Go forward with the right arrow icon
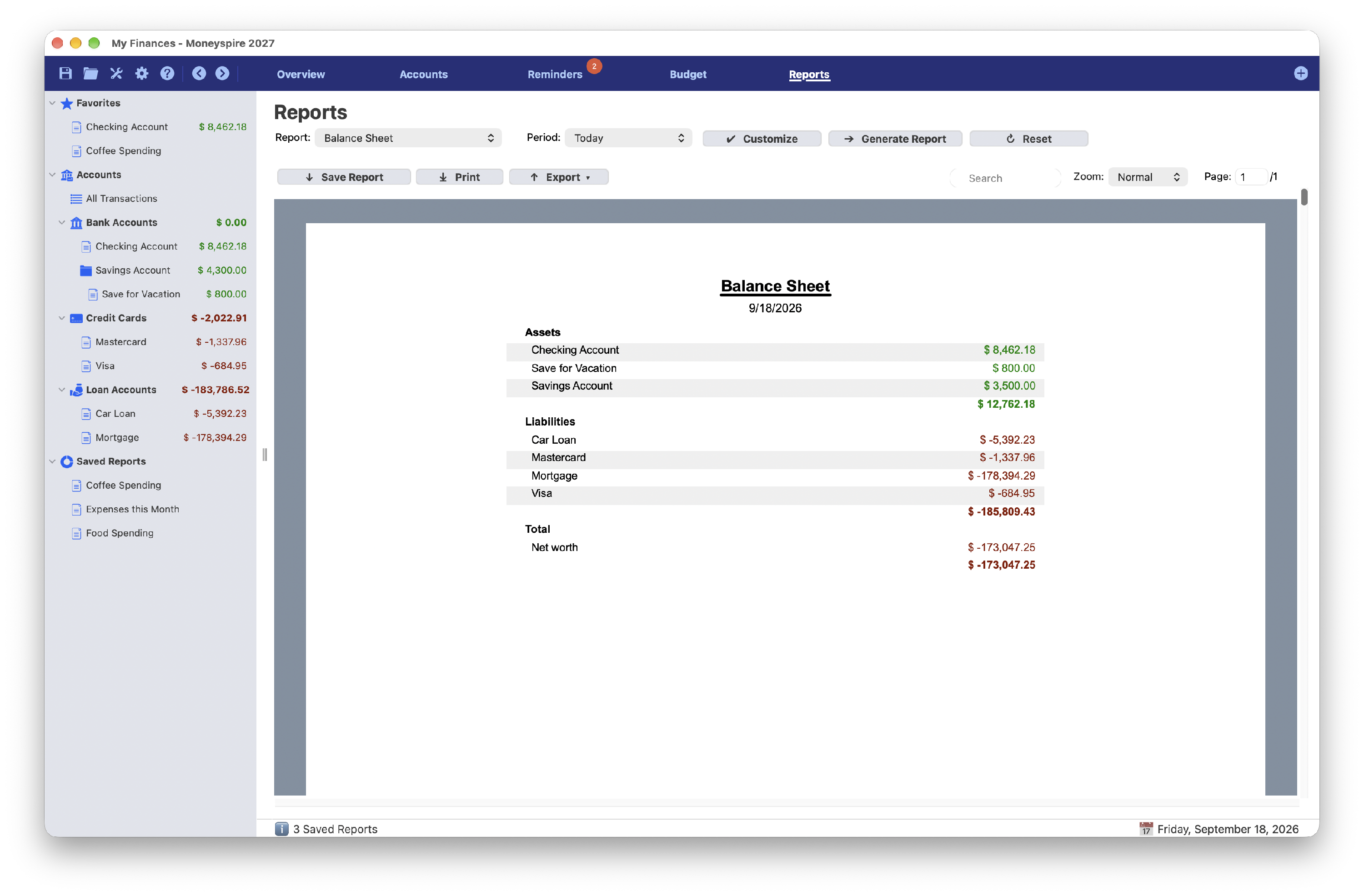This screenshot has height=896, width=1364. click(x=222, y=73)
